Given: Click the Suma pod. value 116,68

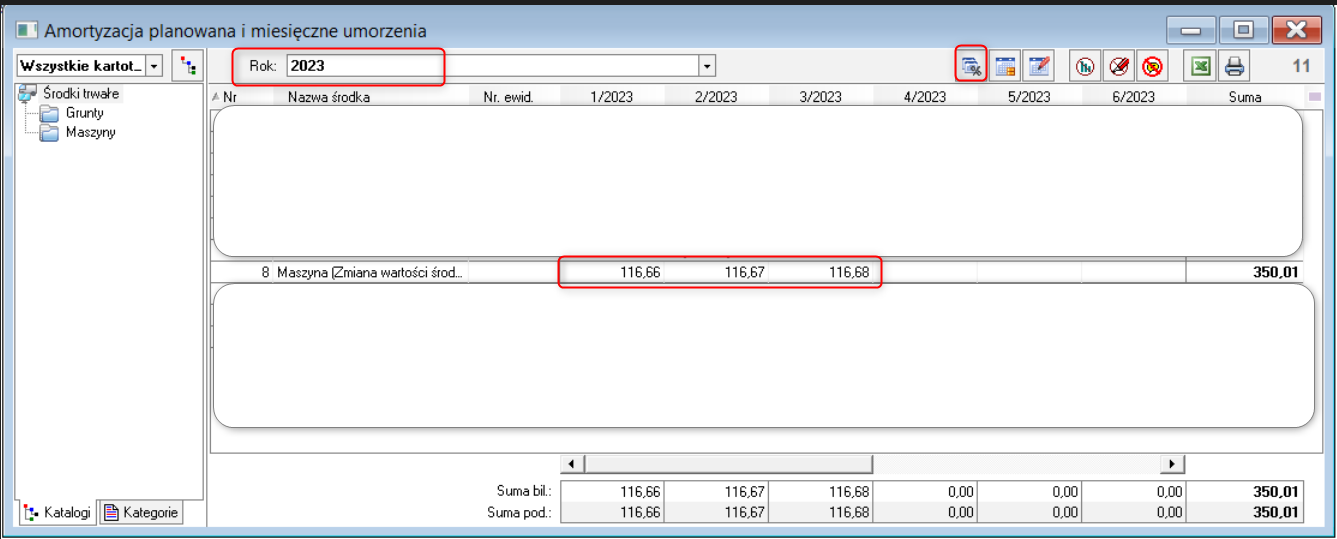Looking at the screenshot, I should (x=820, y=512).
